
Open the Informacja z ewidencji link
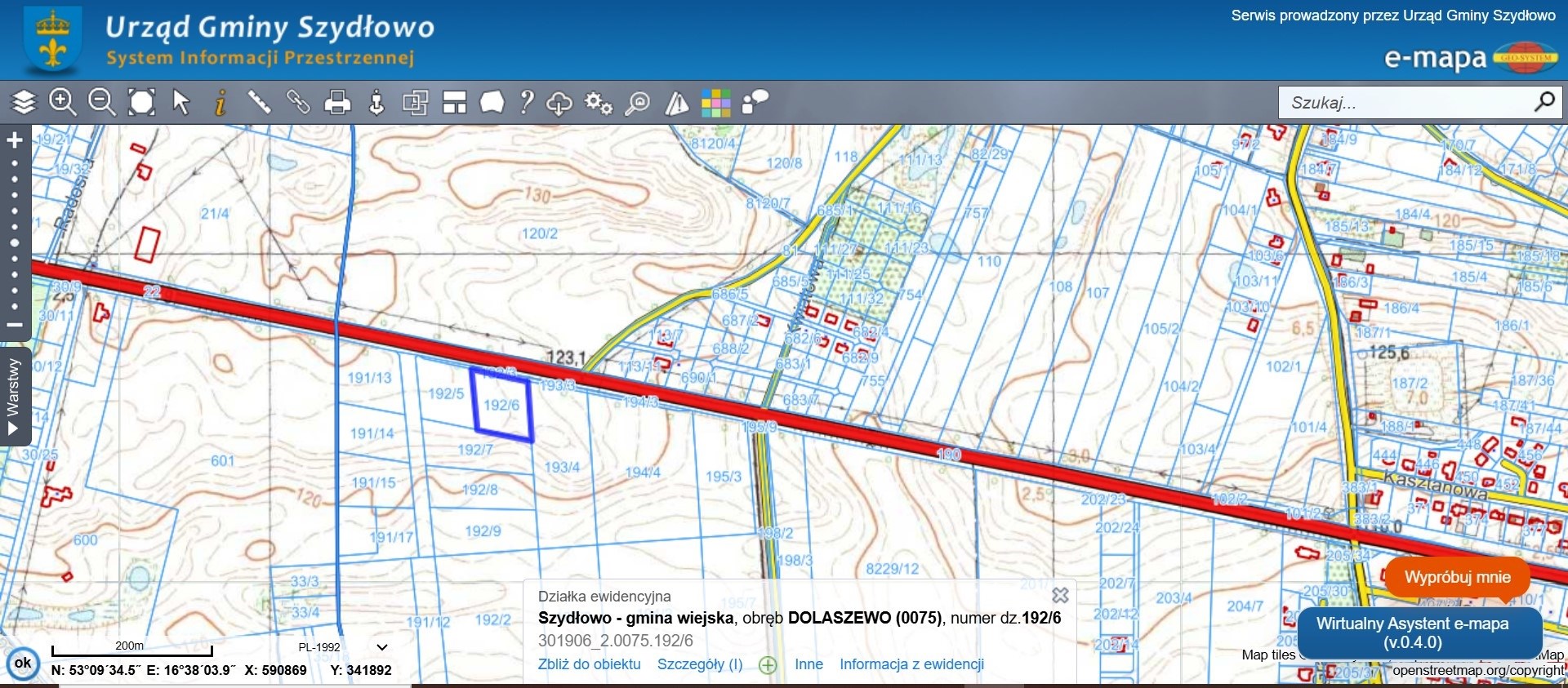pyautogui.click(x=911, y=664)
